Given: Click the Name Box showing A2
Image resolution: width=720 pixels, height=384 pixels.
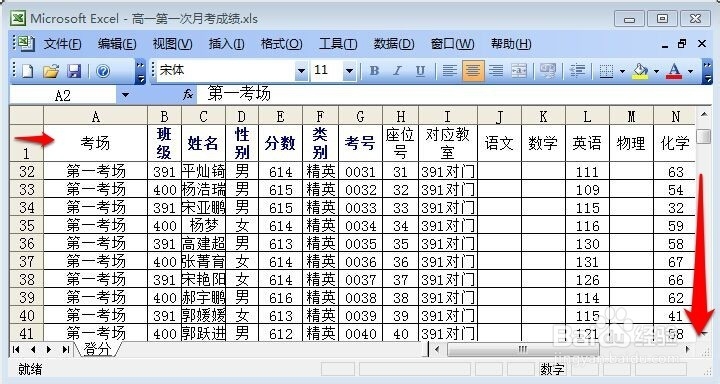Looking at the screenshot, I should point(63,96).
